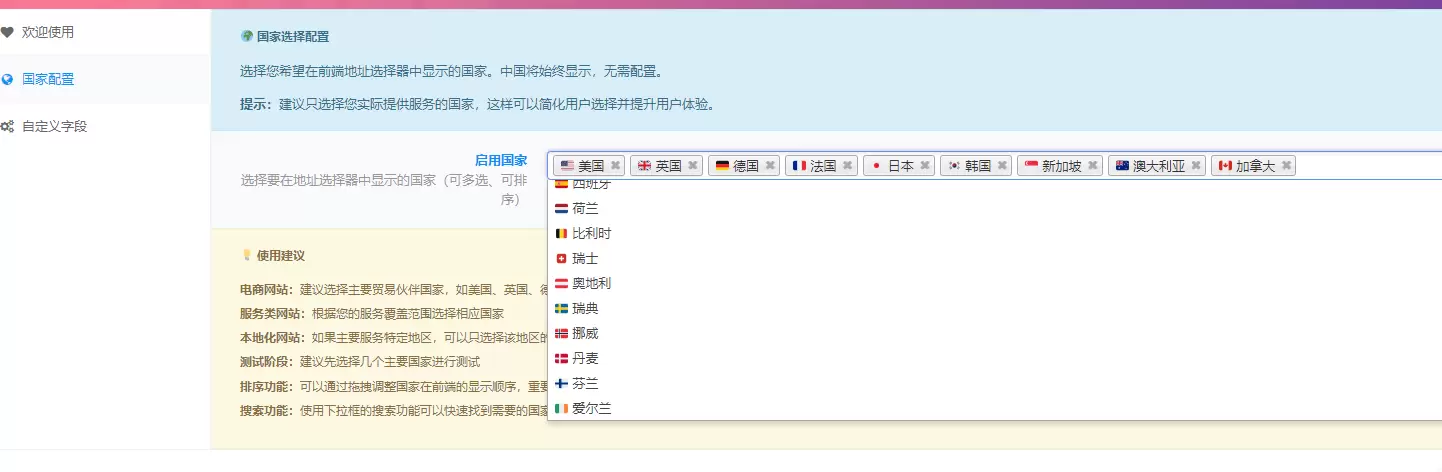Image resolution: width=1442 pixels, height=472 pixels.
Task: Select 芬兰 from the dropdown list
Action: click(995, 383)
